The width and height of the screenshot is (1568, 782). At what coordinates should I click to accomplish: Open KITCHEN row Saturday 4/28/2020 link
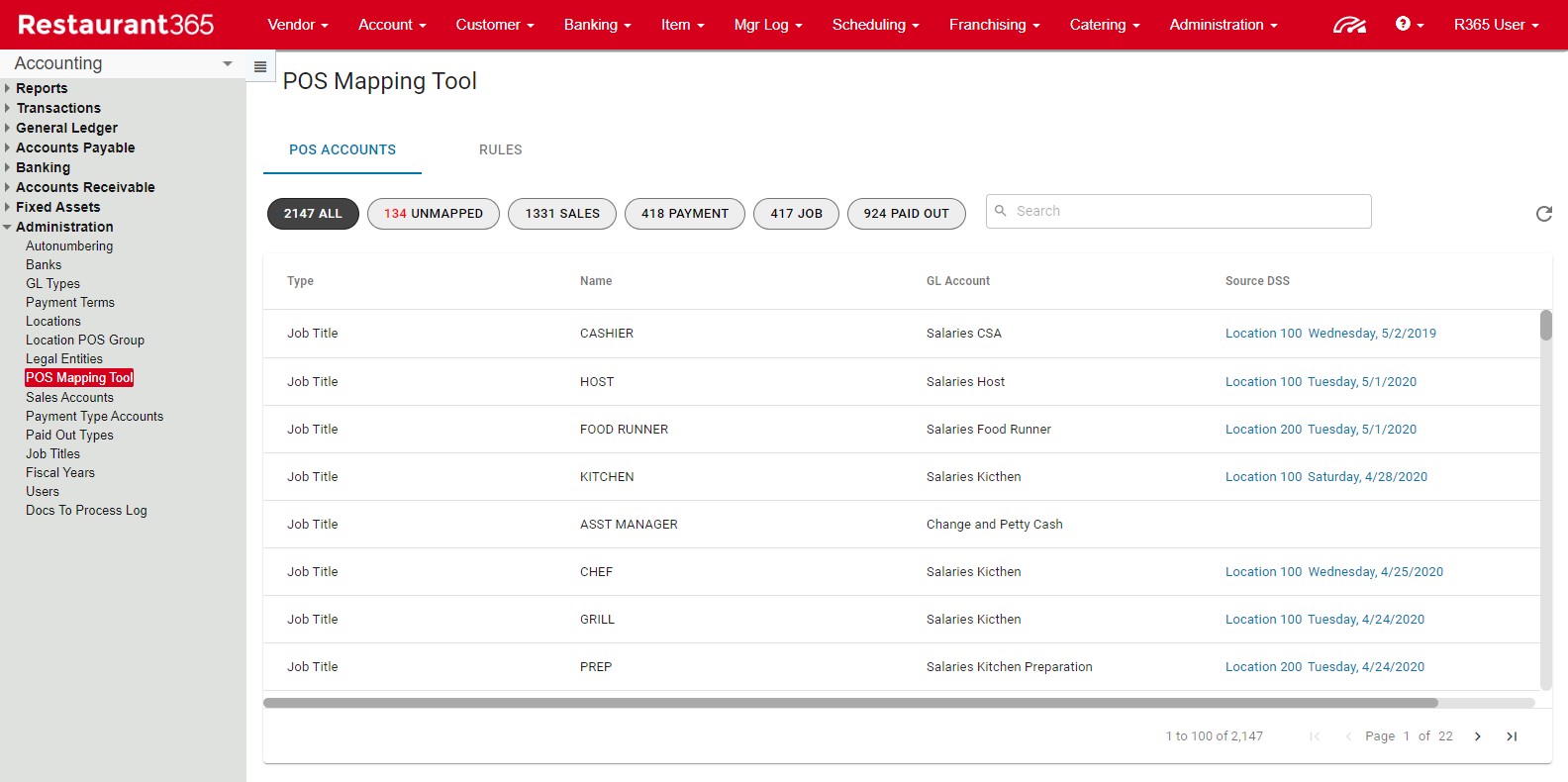click(1367, 477)
